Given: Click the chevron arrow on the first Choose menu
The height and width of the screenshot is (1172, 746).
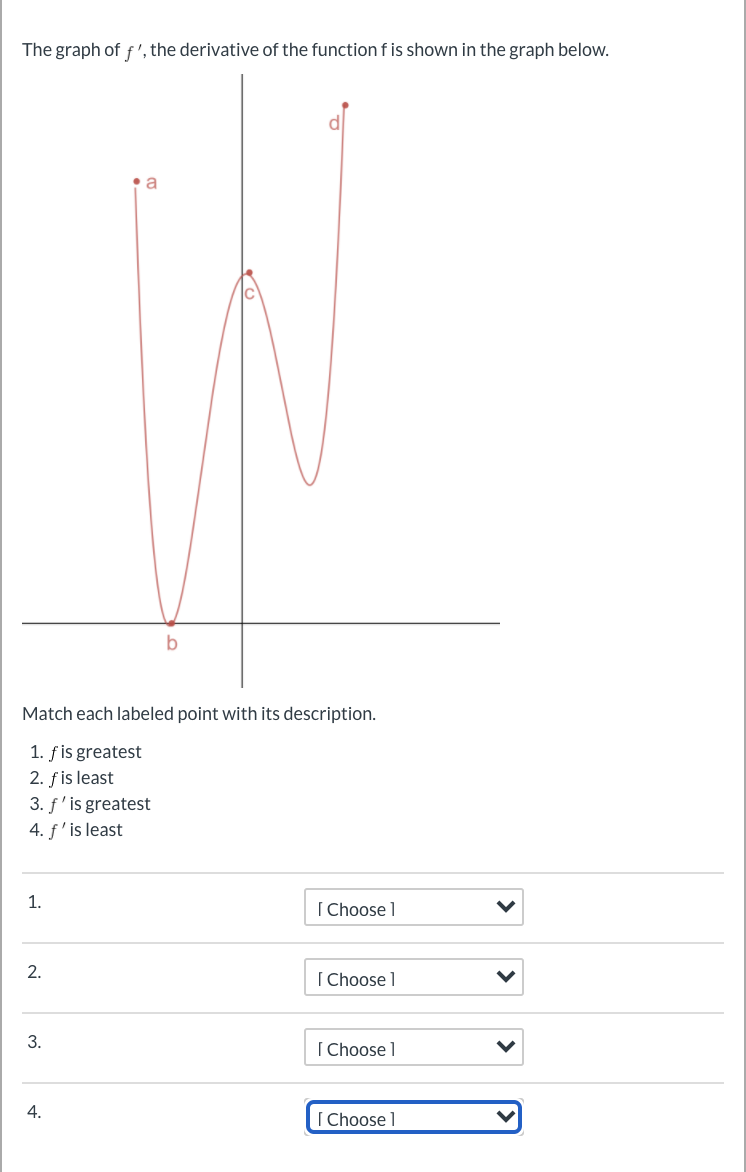Looking at the screenshot, I should (505, 907).
